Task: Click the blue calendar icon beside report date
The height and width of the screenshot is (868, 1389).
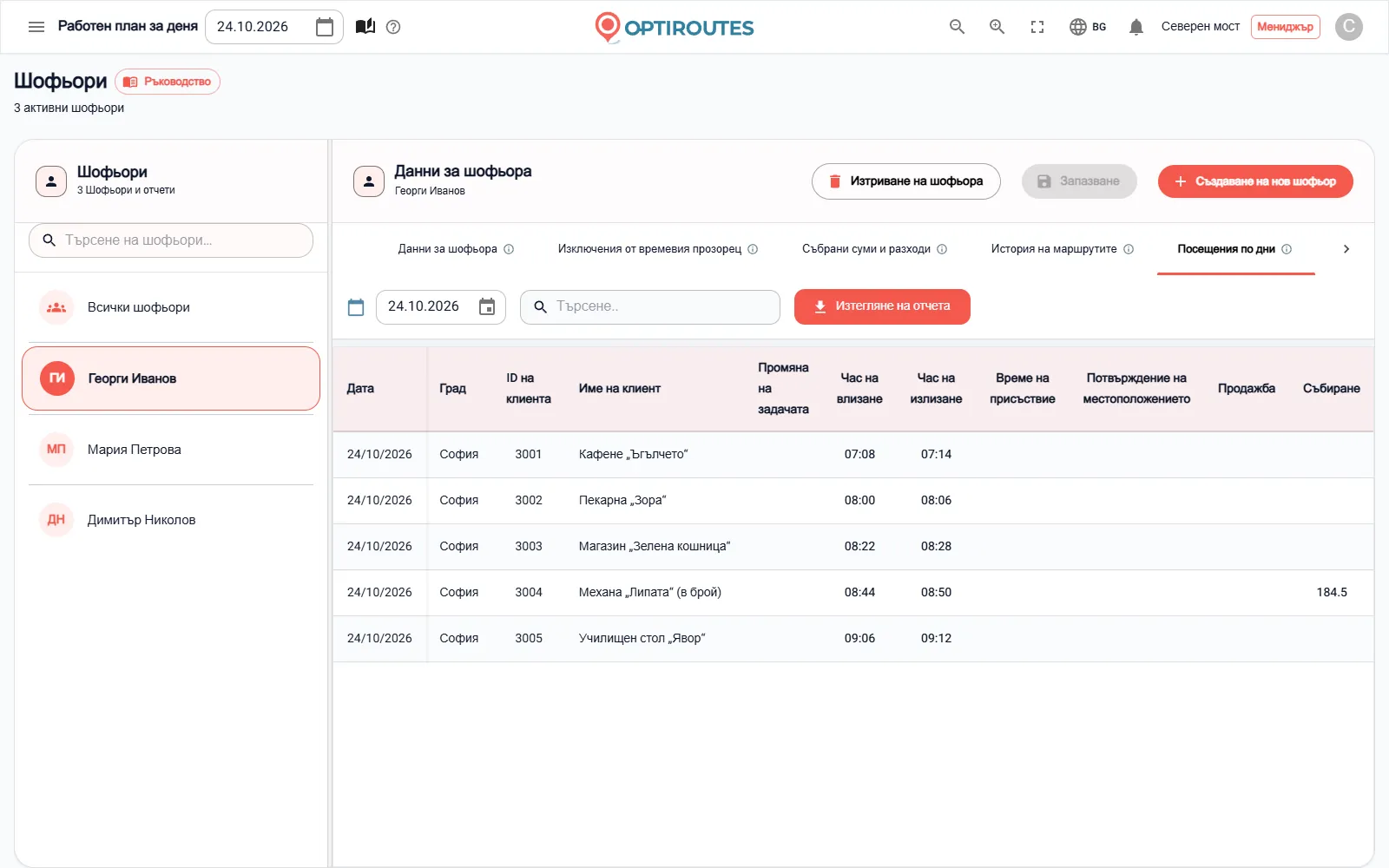Action: (x=356, y=307)
